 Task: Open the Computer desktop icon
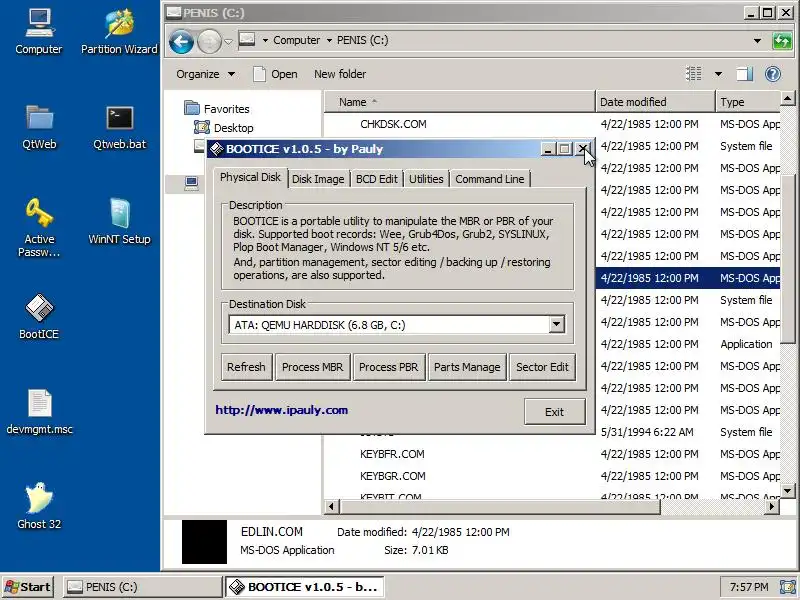click(39, 31)
